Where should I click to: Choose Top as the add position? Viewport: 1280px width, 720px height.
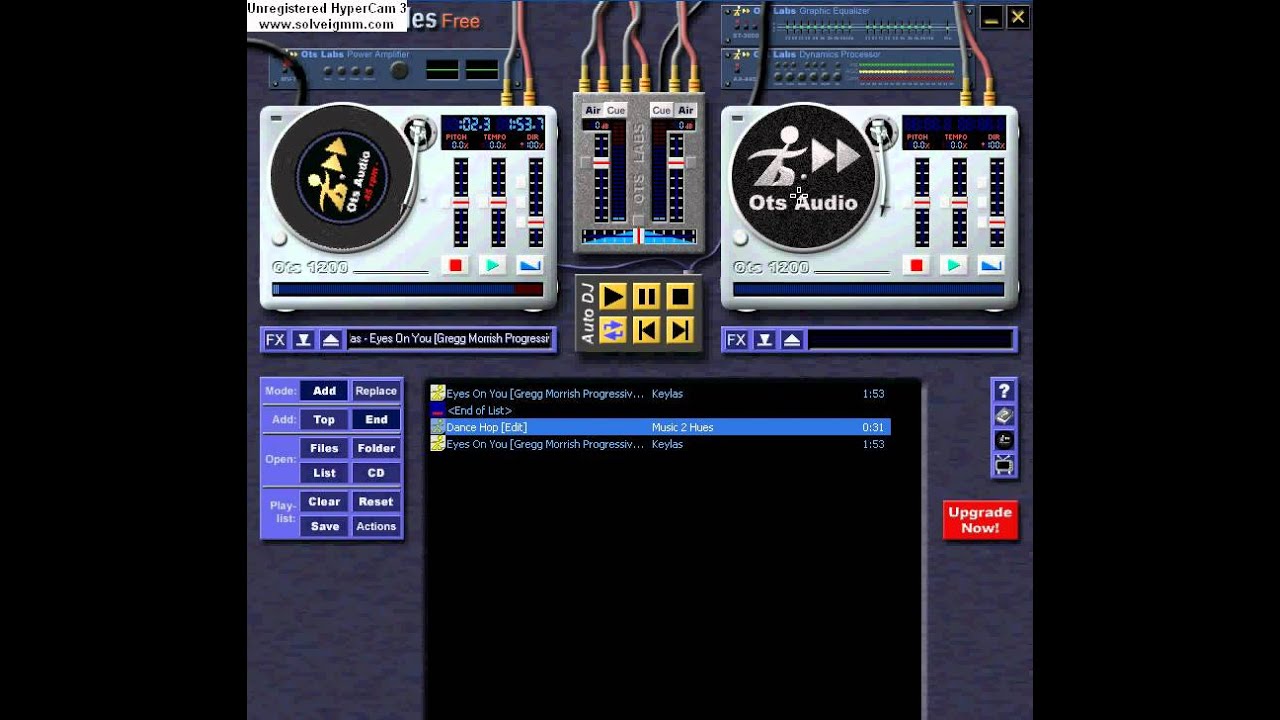[324, 420]
